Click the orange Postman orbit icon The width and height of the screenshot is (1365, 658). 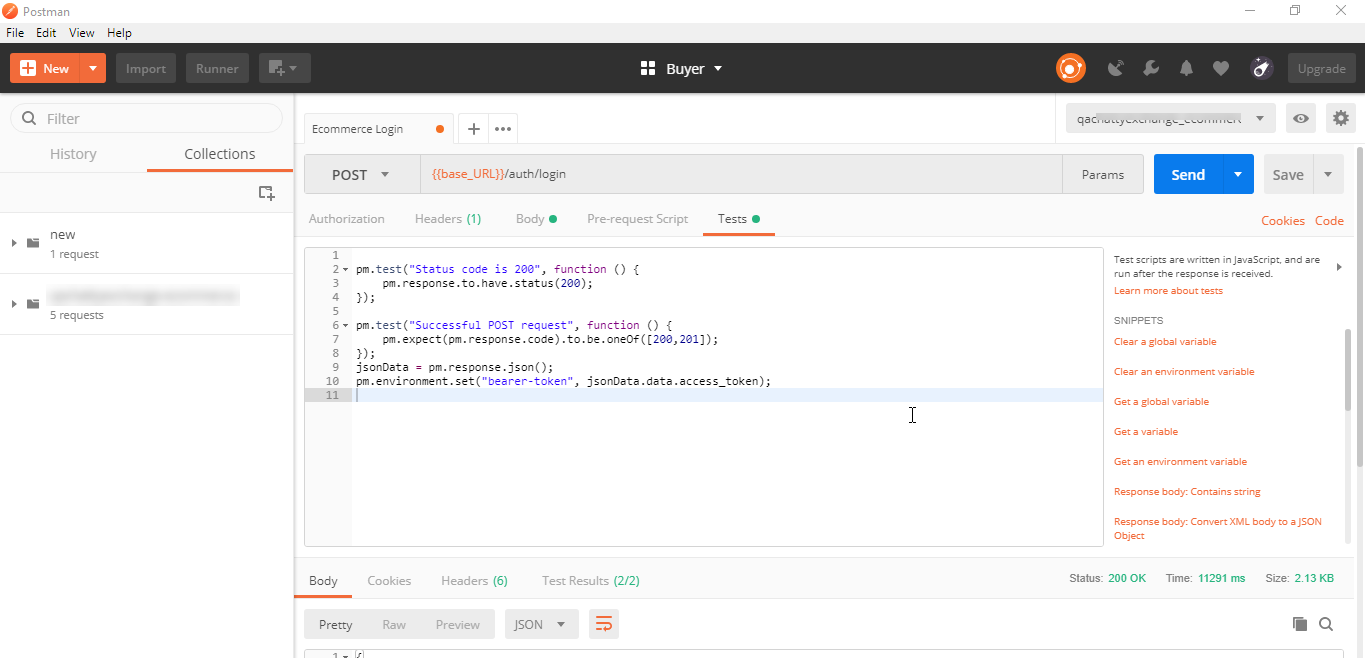click(1070, 68)
